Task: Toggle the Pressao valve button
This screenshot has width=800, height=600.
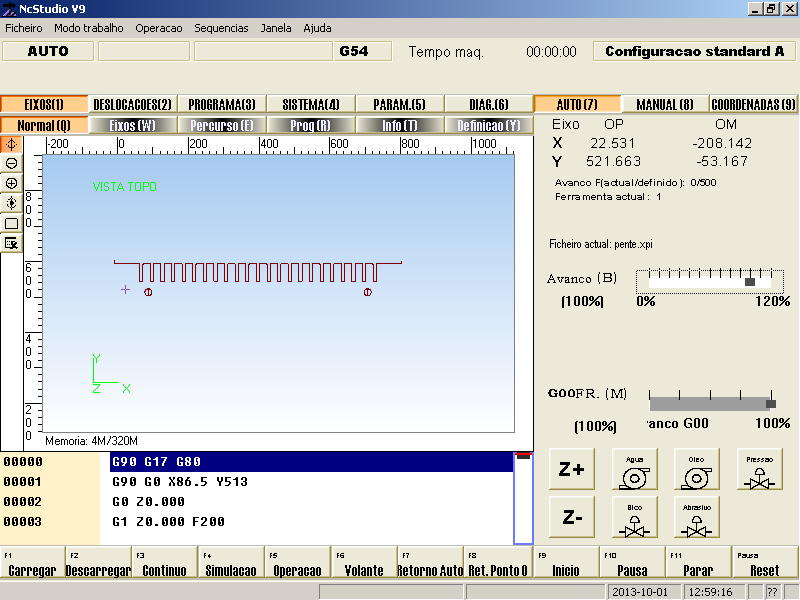Action: click(759, 470)
